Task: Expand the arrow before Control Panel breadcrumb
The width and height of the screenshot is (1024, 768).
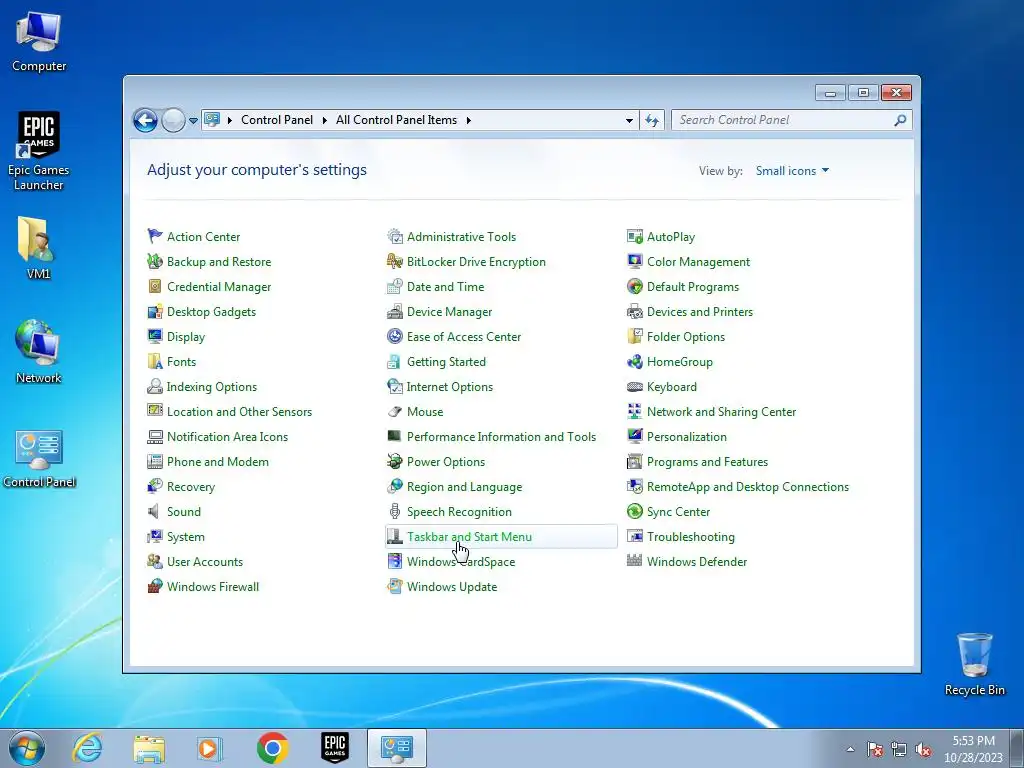Action: tap(230, 120)
